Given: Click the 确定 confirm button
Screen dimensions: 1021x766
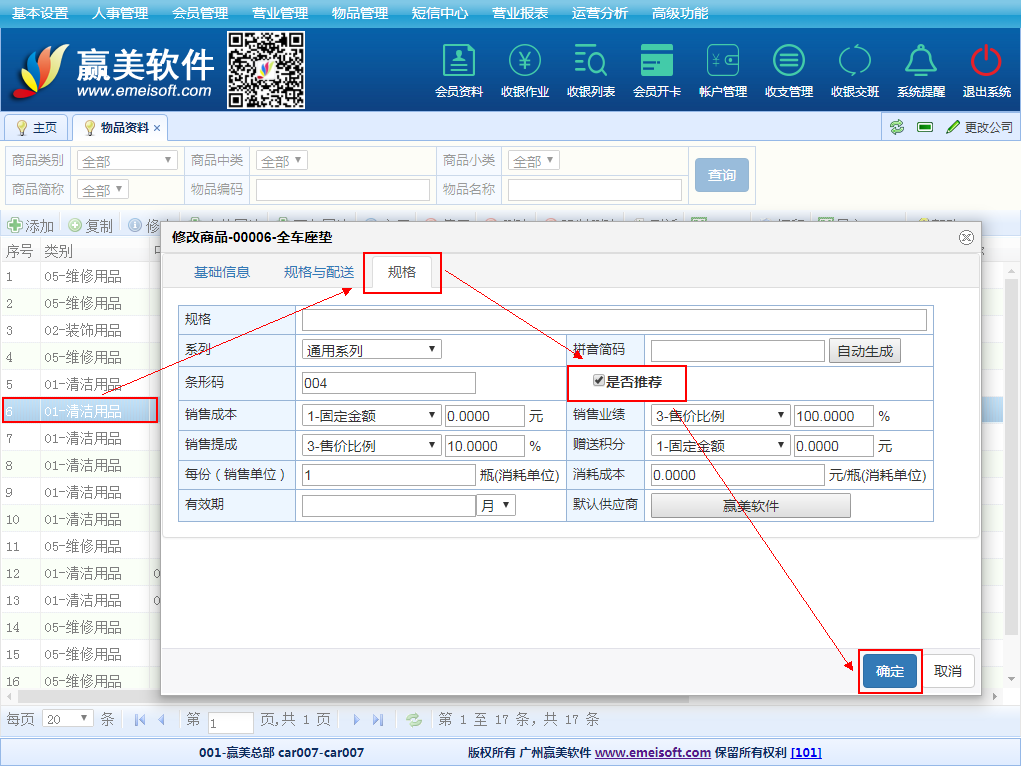Looking at the screenshot, I should coord(890,671).
